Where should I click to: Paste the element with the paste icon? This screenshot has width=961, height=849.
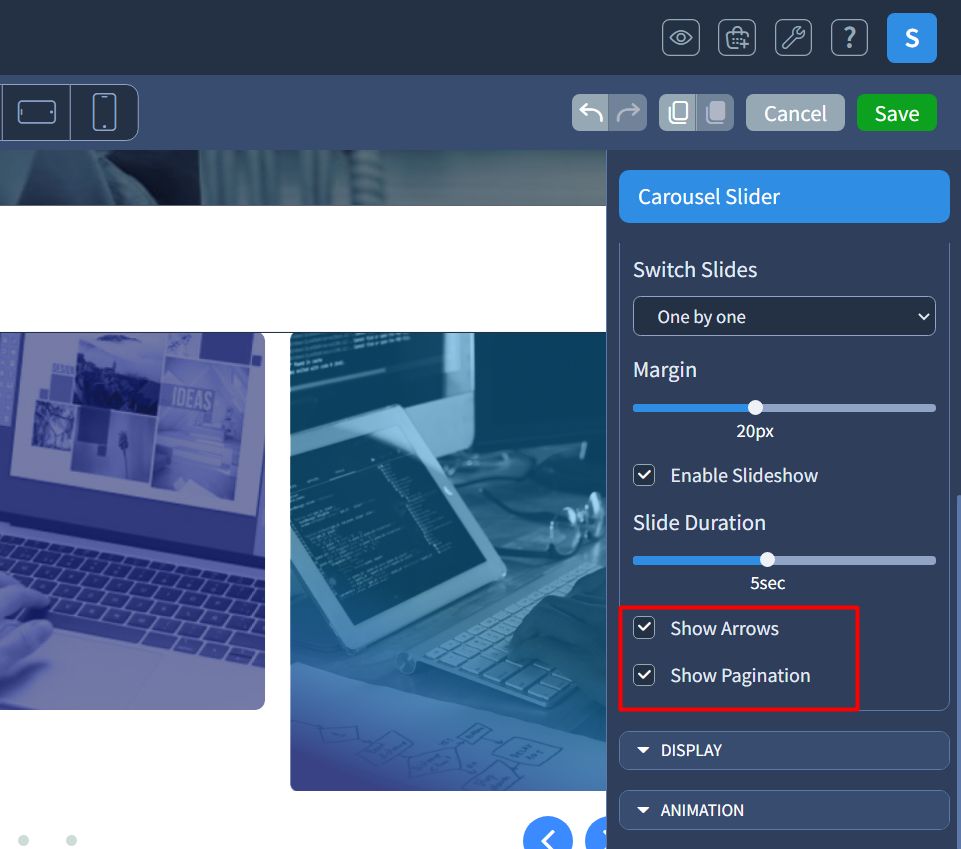click(x=715, y=113)
